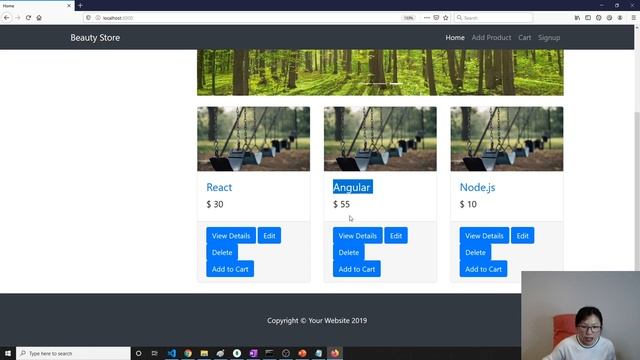Click the browser Search field

(x=493, y=18)
